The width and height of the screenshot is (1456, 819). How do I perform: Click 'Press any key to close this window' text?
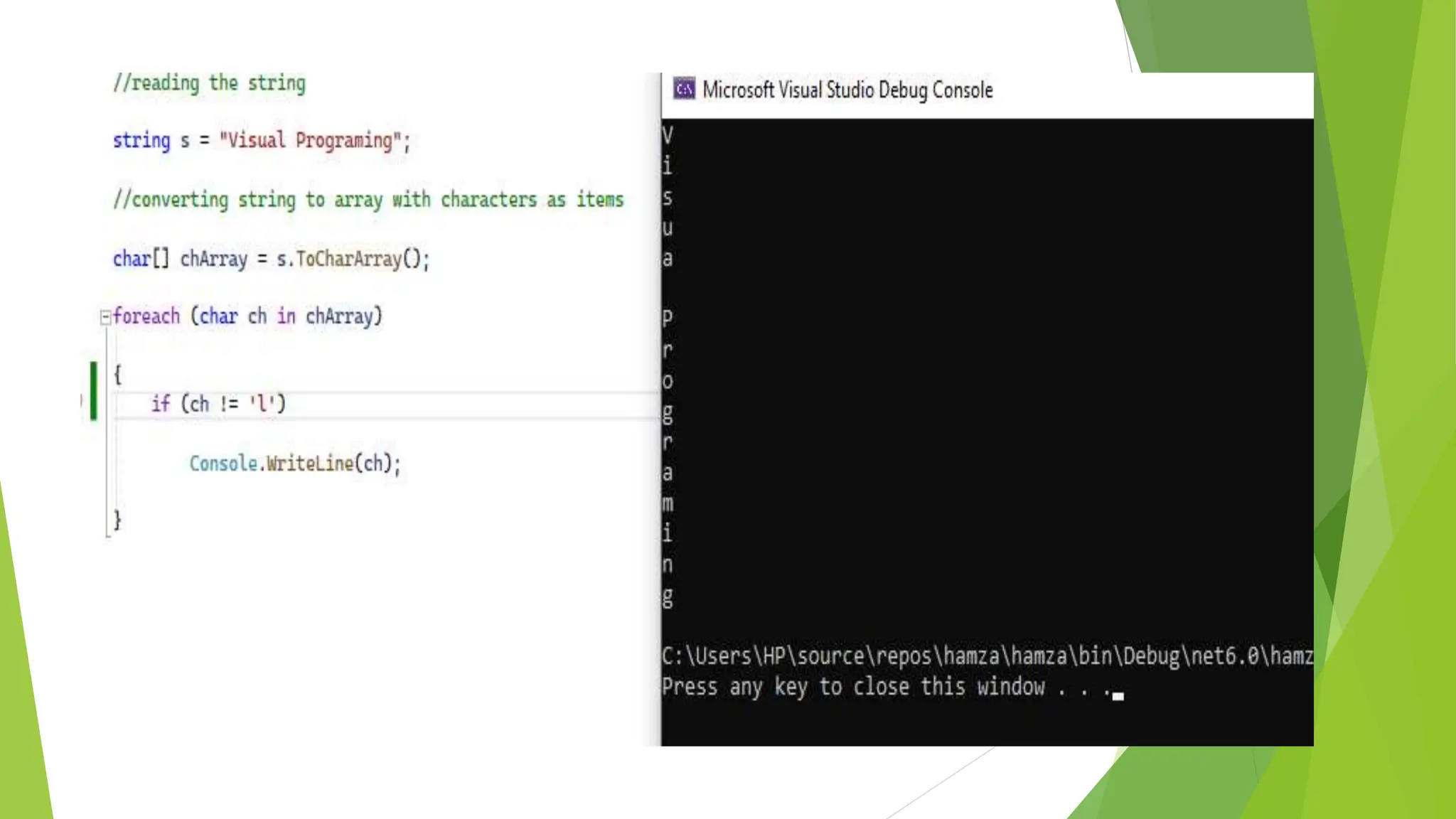[853, 687]
